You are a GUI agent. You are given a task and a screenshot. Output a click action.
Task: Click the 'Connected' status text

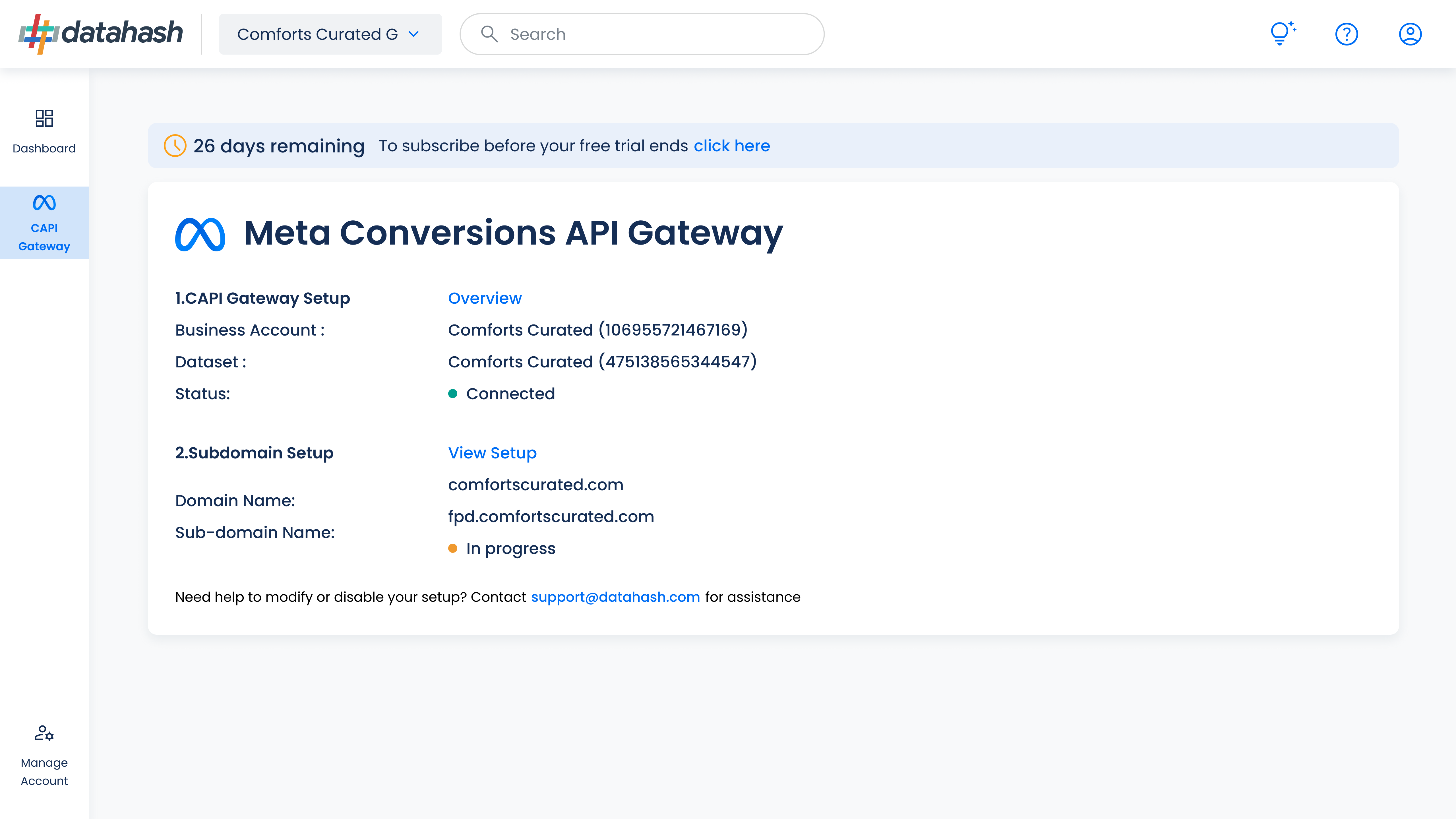pos(510,393)
